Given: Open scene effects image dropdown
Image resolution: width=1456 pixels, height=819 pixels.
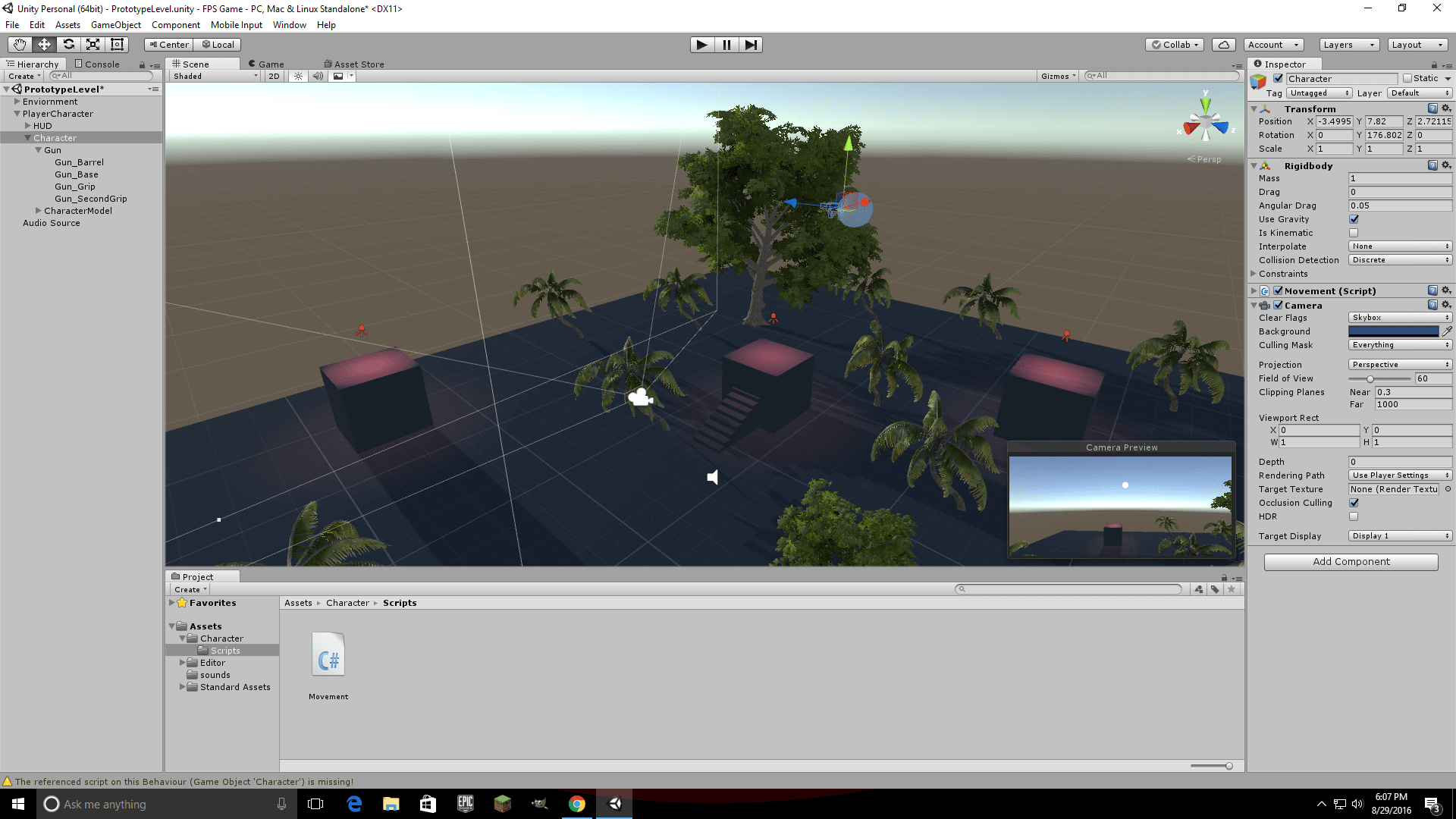Looking at the screenshot, I should pyautogui.click(x=343, y=76).
